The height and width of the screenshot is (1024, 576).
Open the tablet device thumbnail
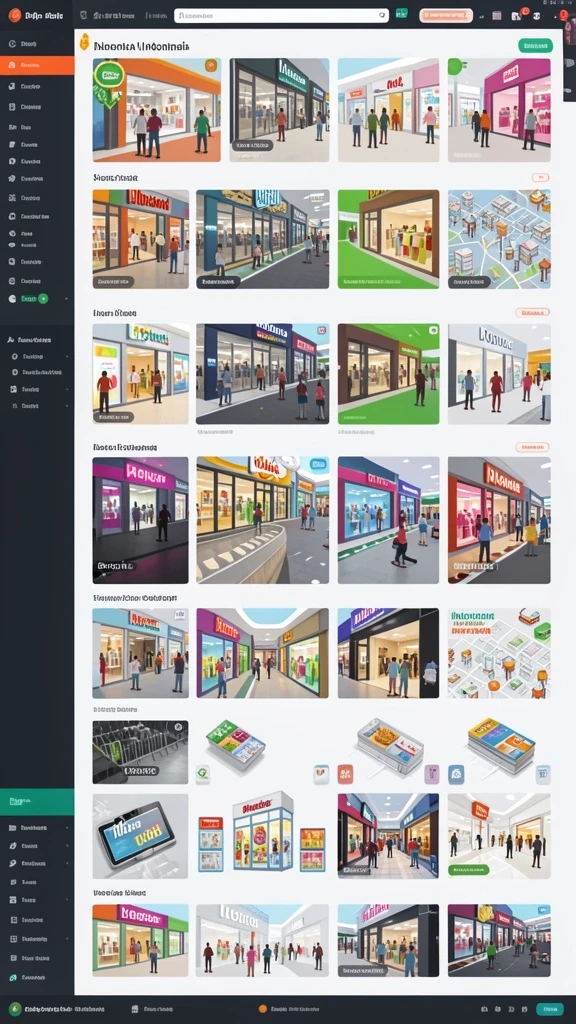pos(140,836)
